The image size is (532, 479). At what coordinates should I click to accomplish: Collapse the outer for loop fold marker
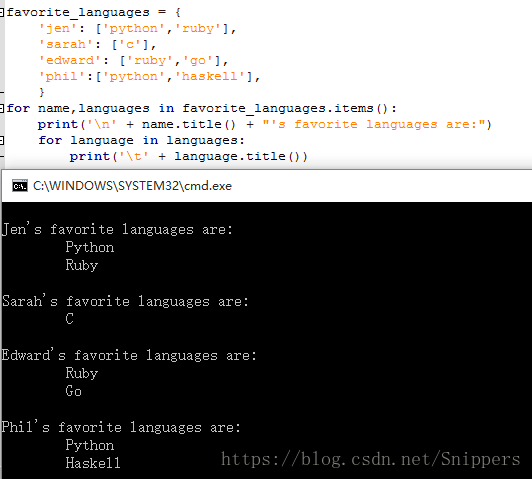click(x=1, y=109)
